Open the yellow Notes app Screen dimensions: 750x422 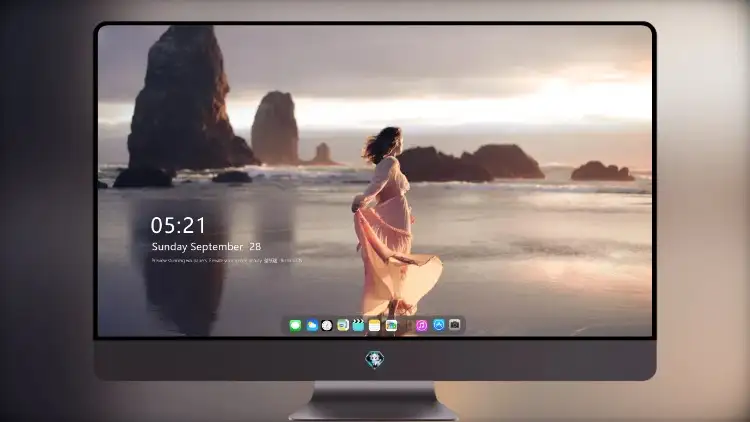pos(375,325)
